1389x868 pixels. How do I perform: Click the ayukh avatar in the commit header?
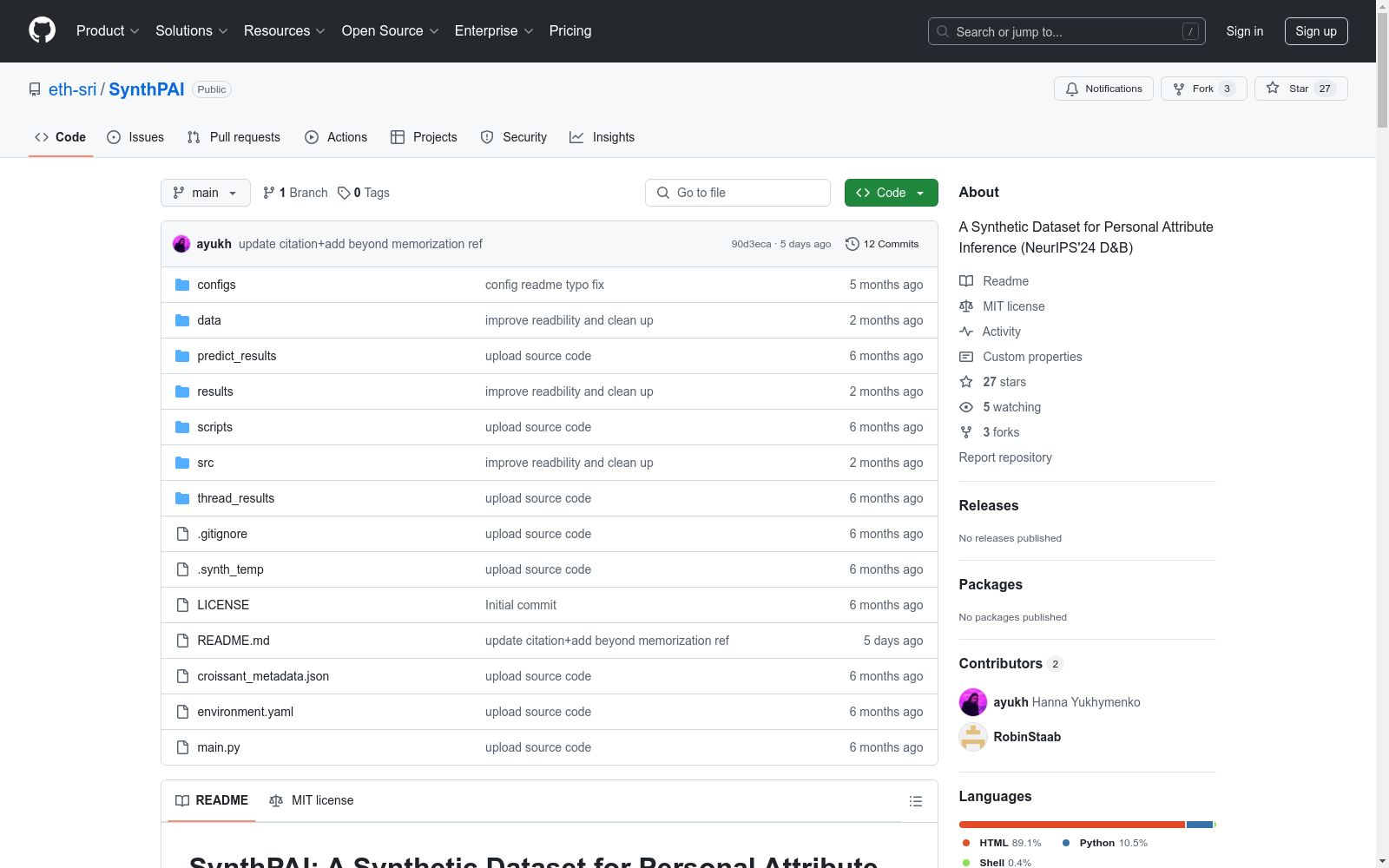pyautogui.click(x=181, y=244)
